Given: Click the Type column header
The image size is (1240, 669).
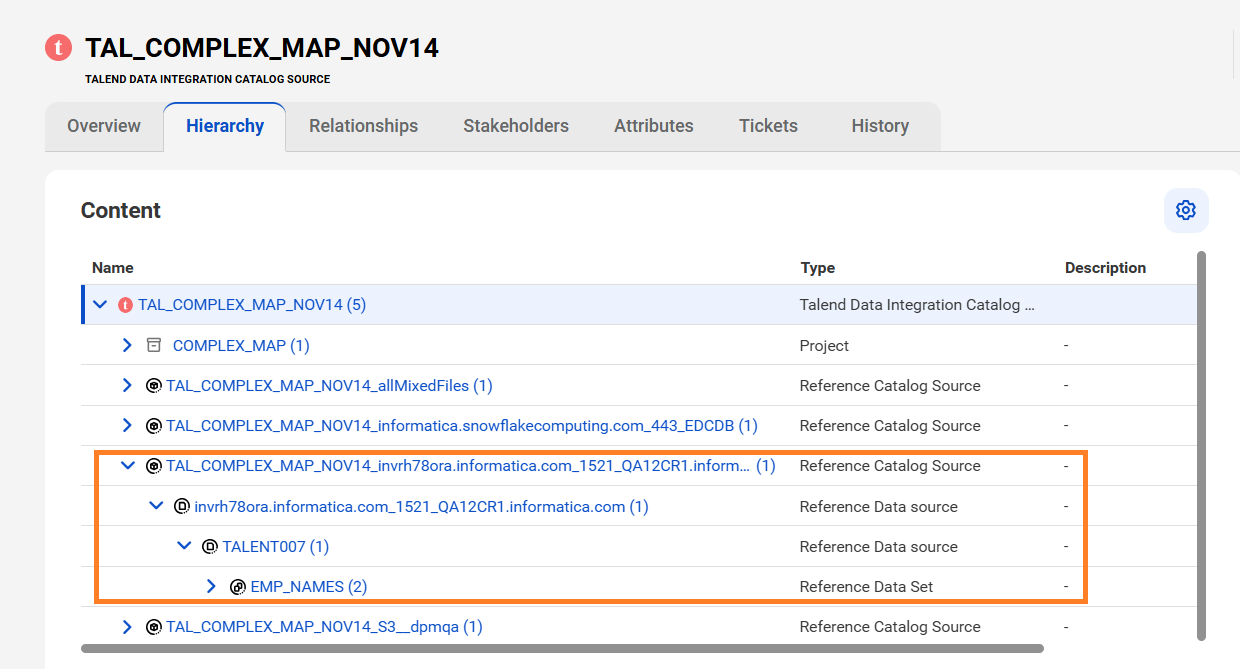Looking at the screenshot, I should click(817, 268).
